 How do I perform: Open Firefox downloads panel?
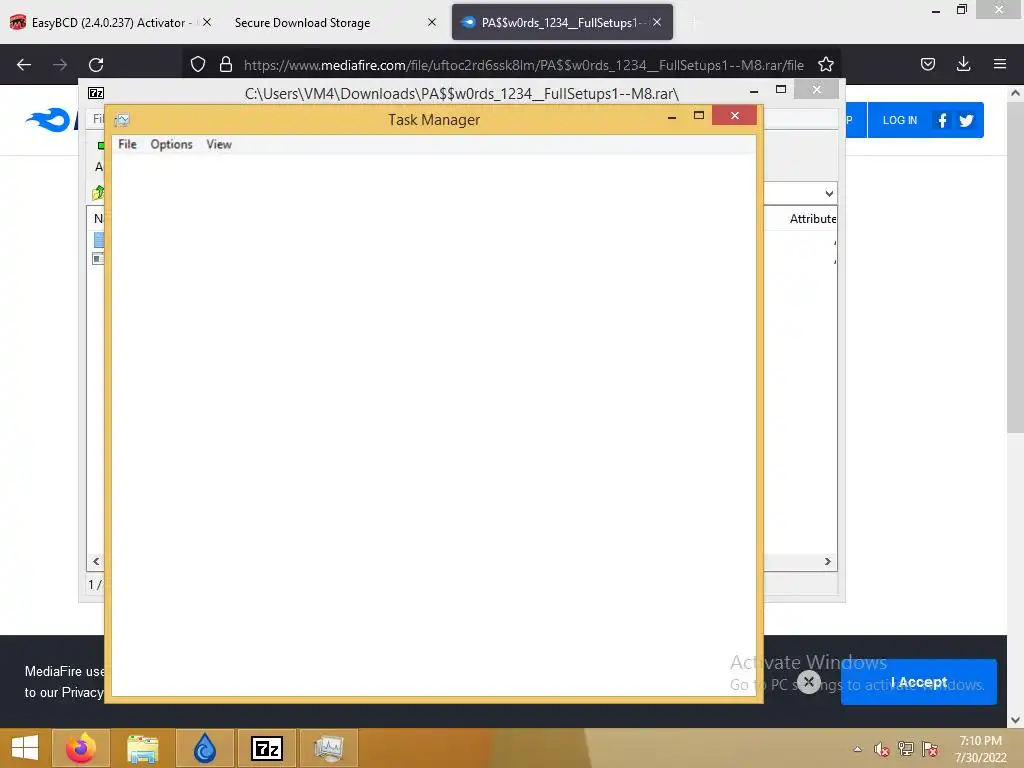tap(963, 64)
